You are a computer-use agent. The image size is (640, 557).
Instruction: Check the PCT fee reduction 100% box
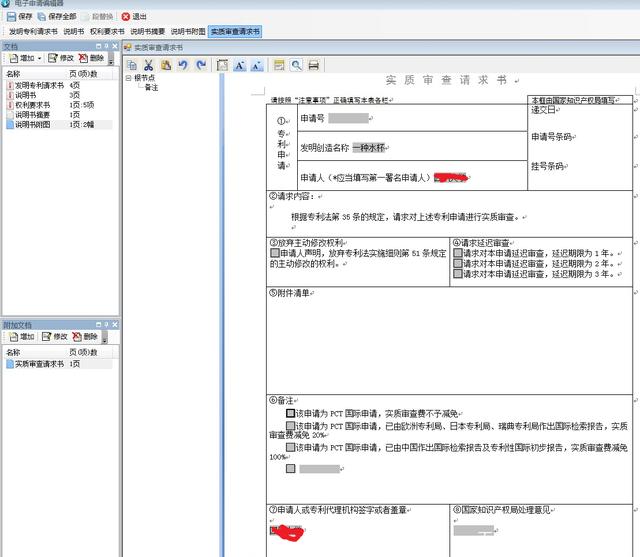(x=291, y=447)
